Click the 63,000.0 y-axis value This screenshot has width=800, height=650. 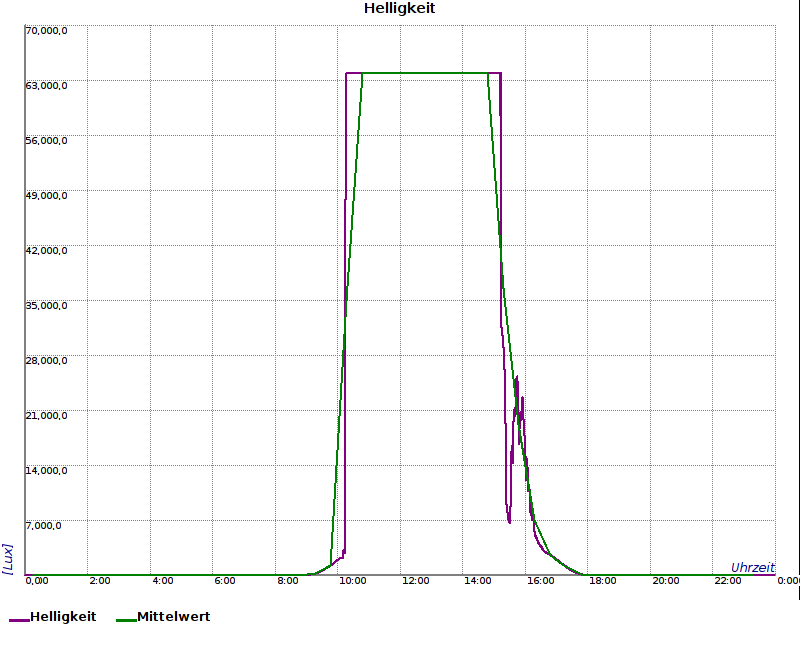click(x=46, y=86)
